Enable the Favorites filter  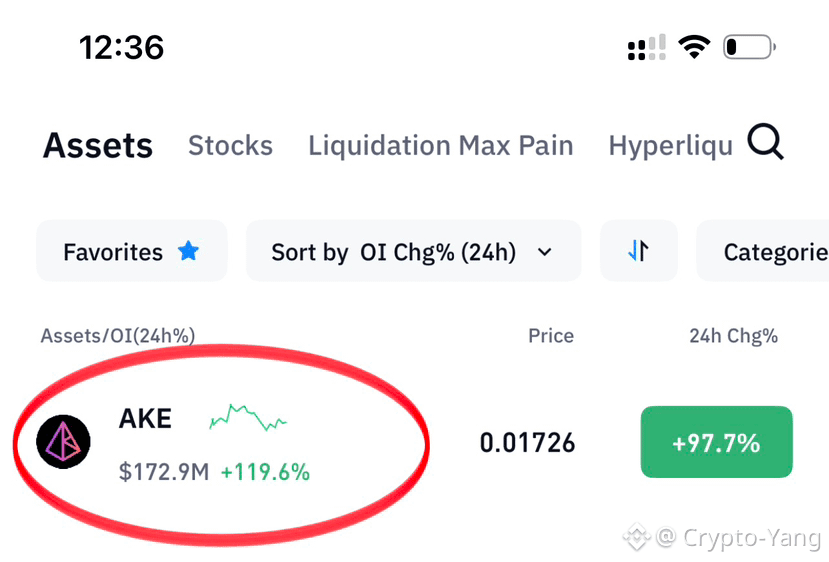(132, 251)
